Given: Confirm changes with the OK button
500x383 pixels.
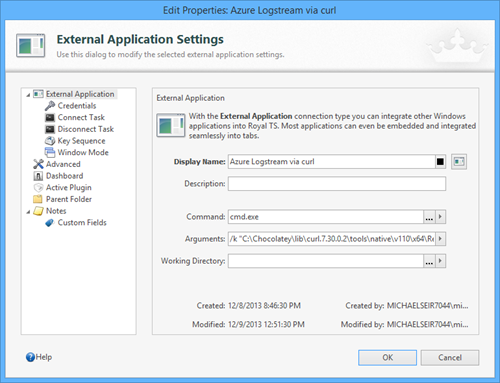Looking at the screenshot, I should [x=387, y=357].
